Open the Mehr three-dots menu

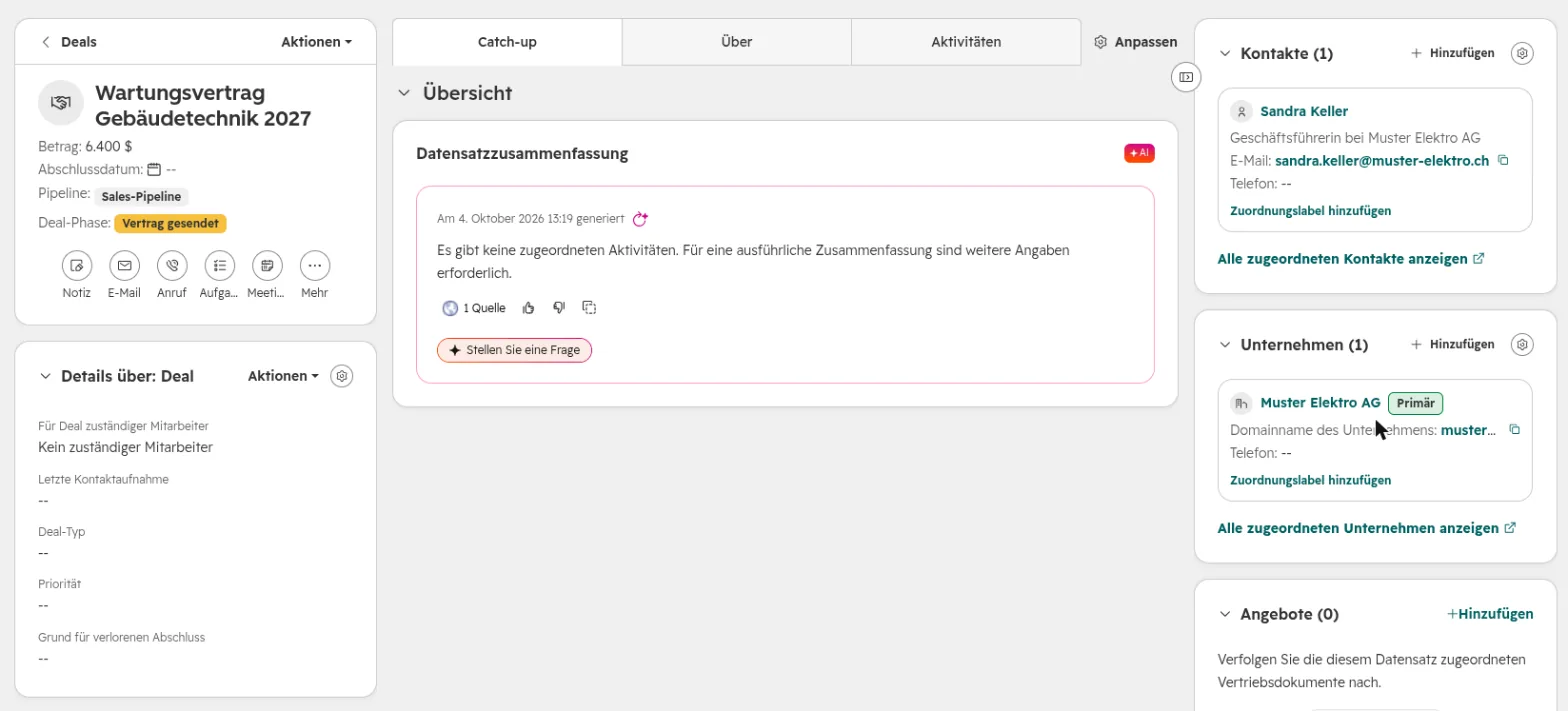(315, 266)
